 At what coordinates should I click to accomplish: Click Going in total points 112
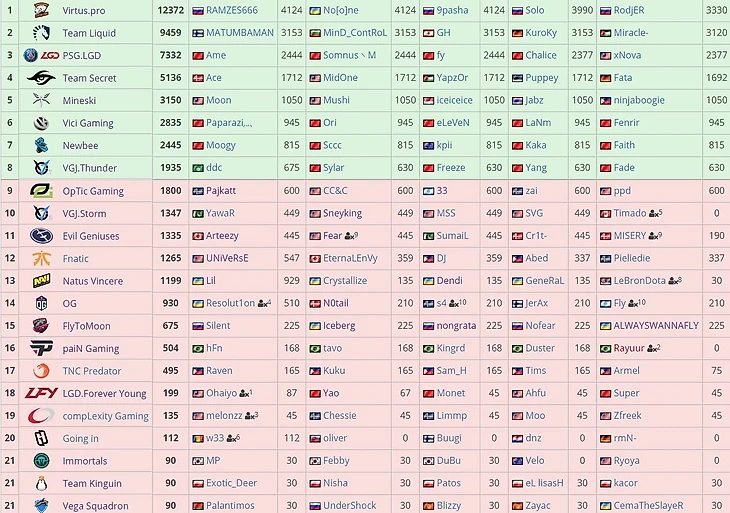(170, 438)
